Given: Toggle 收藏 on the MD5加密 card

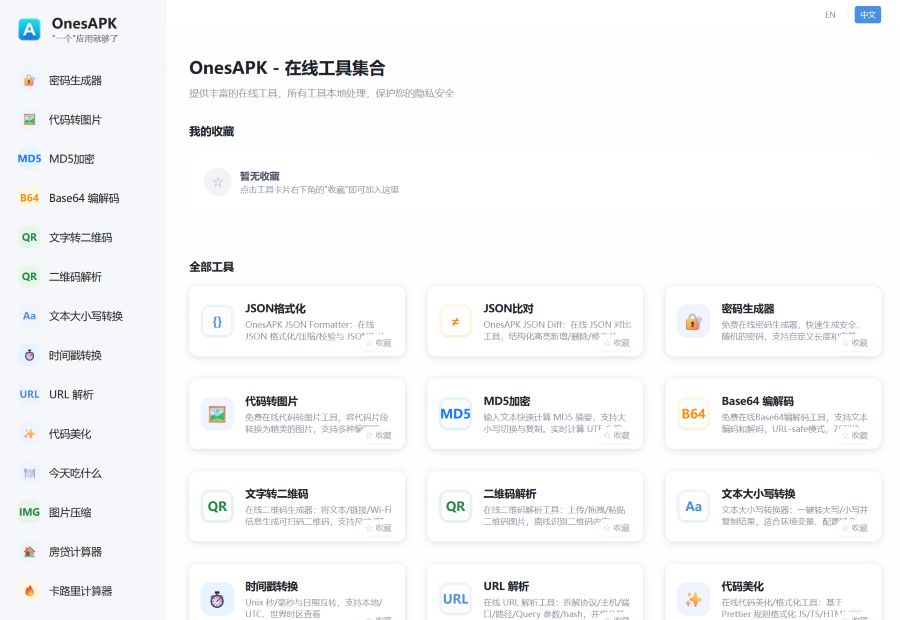Looking at the screenshot, I should tap(617, 436).
